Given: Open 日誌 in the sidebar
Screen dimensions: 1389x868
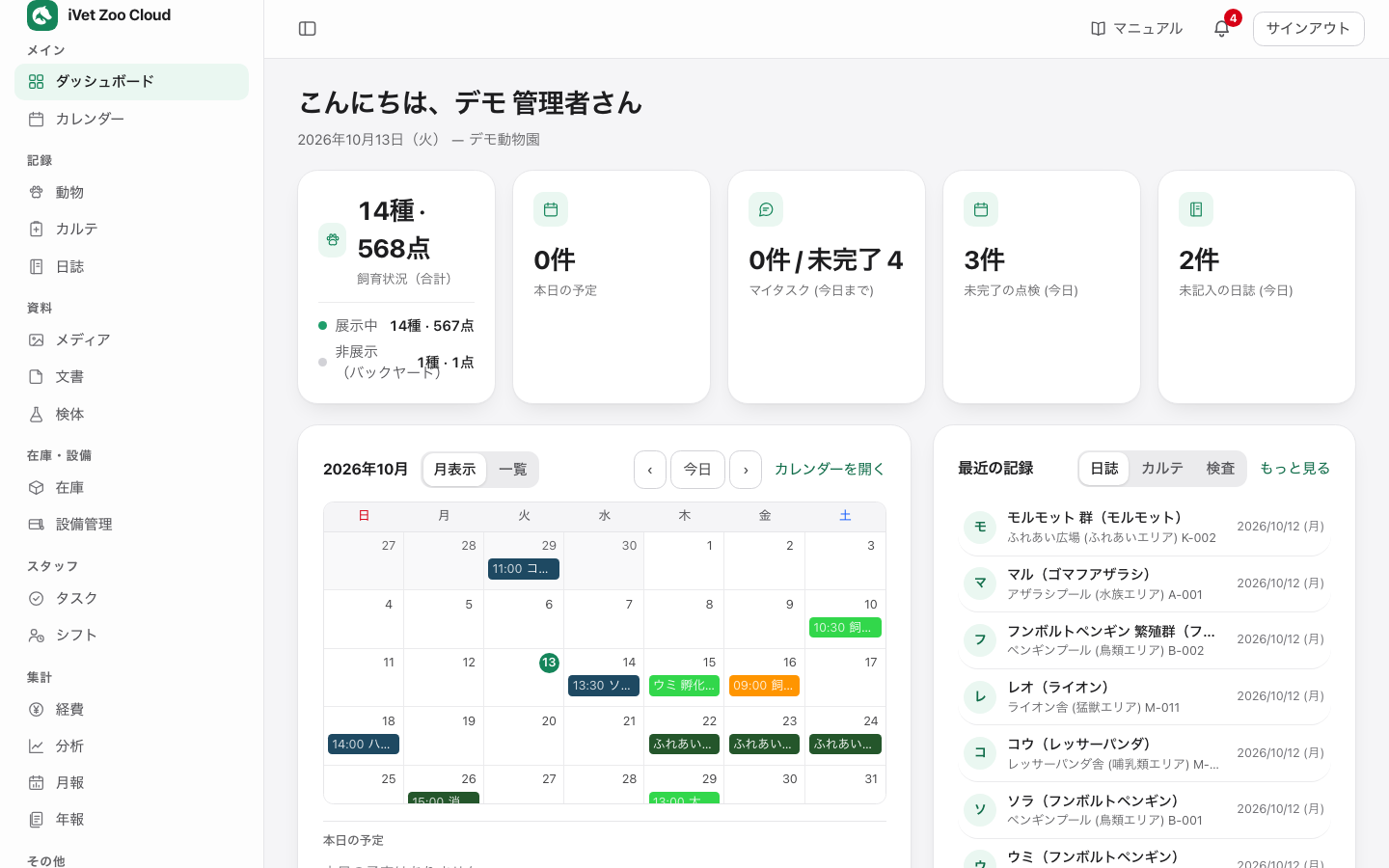Looking at the screenshot, I should tap(131, 266).
